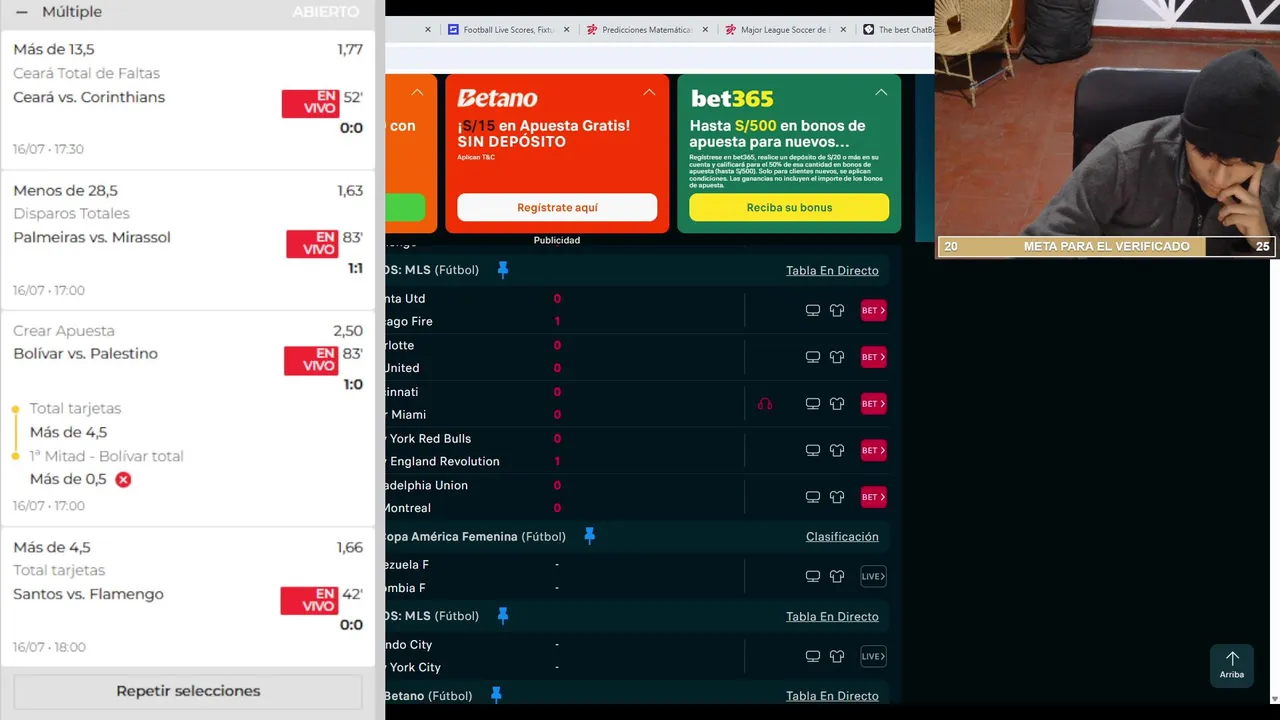The height and width of the screenshot is (720, 1280).
Task: Click the BET button in the Charlotte match row
Action: pyautogui.click(x=873, y=357)
